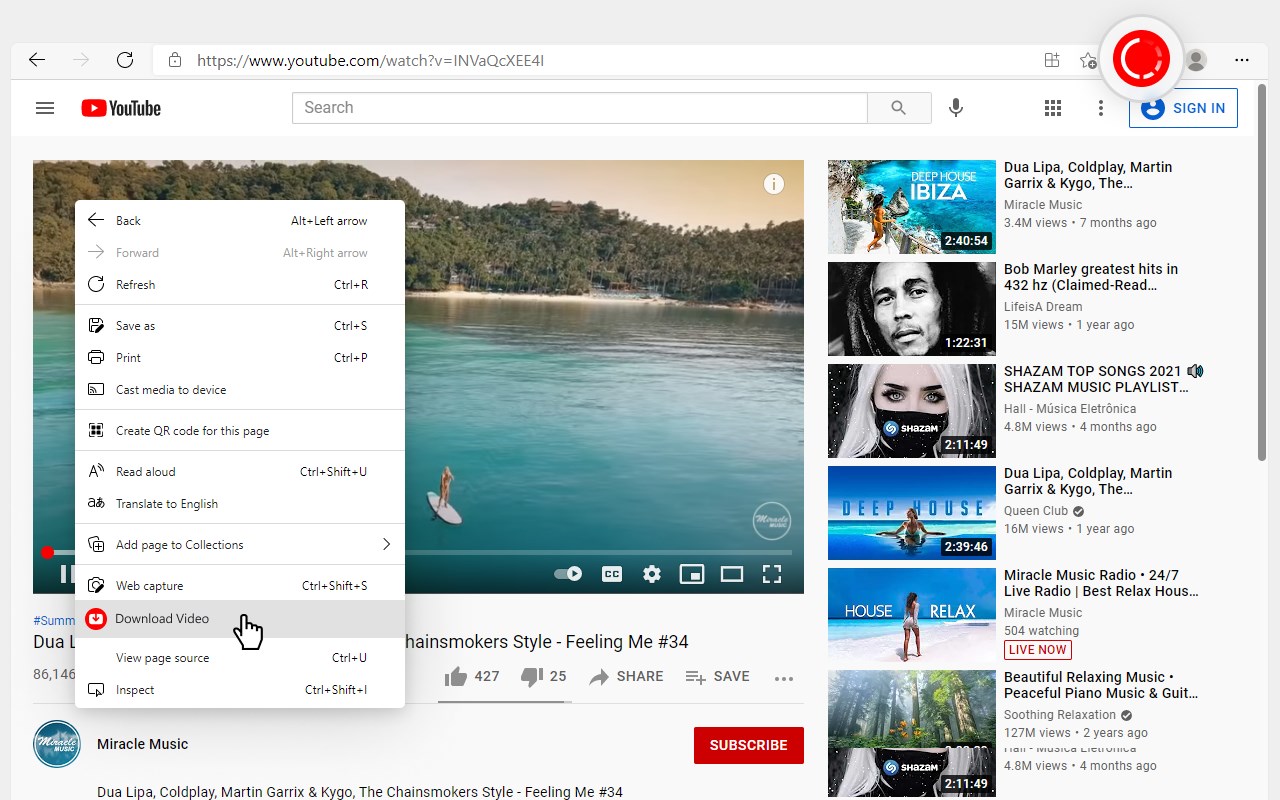
Task: Open the Bob Marley greatest hits thumbnail
Action: tap(912, 309)
